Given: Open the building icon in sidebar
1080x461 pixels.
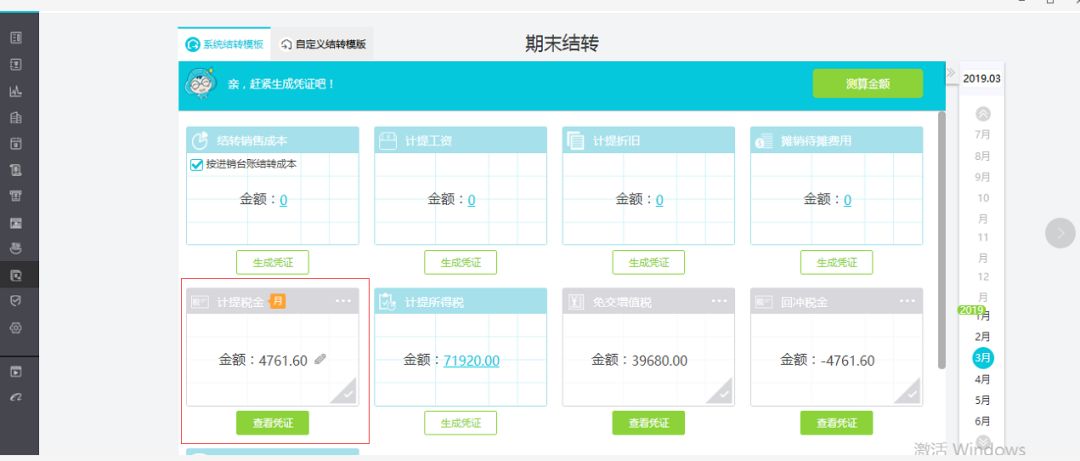Looking at the screenshot, I should click(x=17, y=117).
